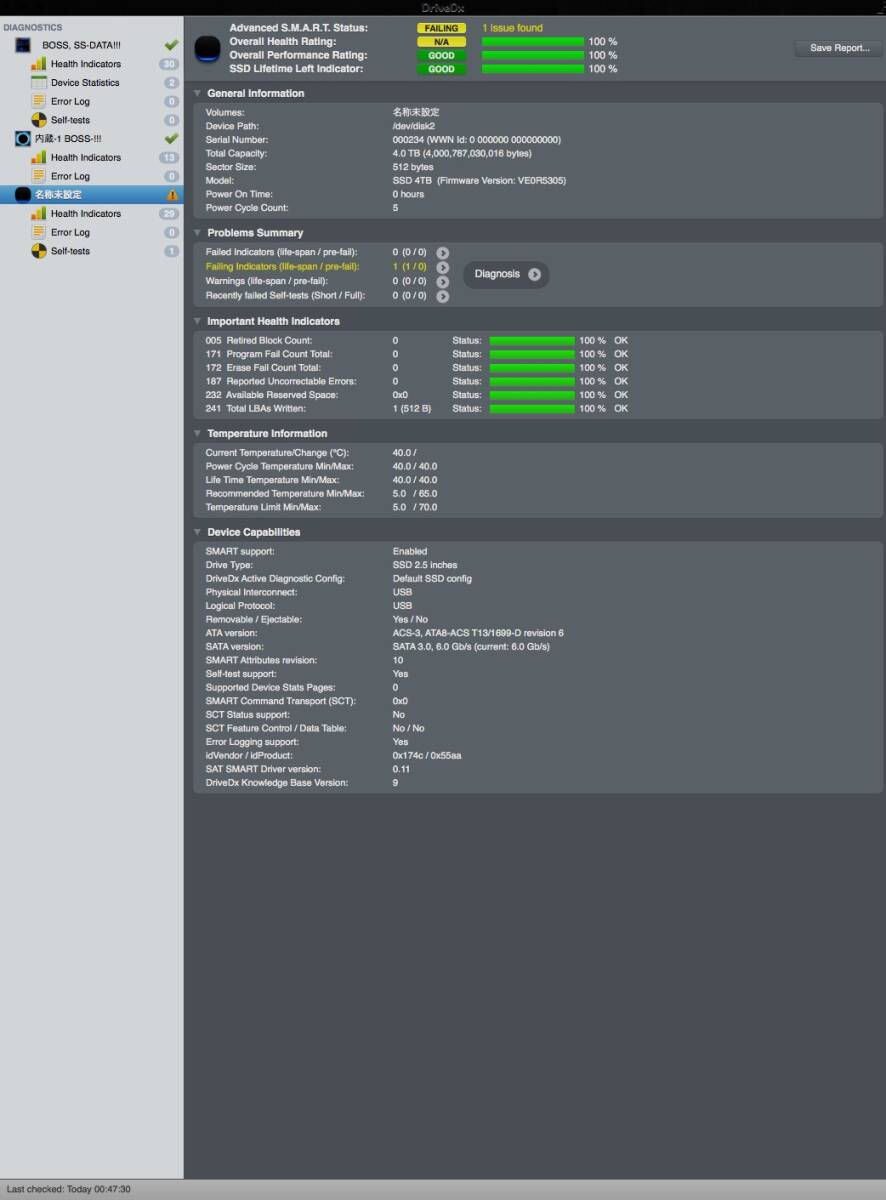Click the device path '/dev/disk2'
Image resolution: width=886 pixels, height=1200 pixels.
coord(413,126)
